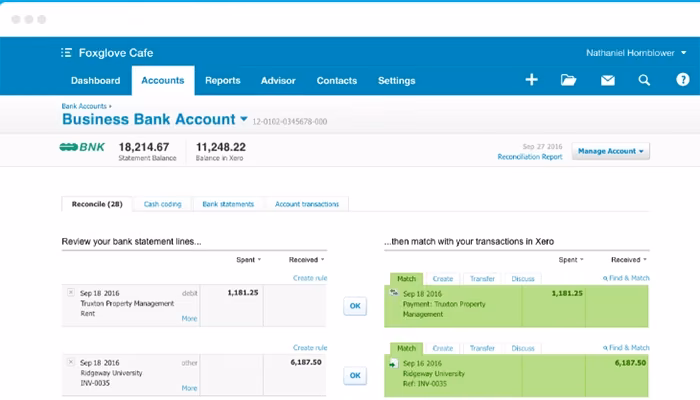700x400 pixels.
Task: Switch to the Bank statements tab
Action: (x=228, y=204)
